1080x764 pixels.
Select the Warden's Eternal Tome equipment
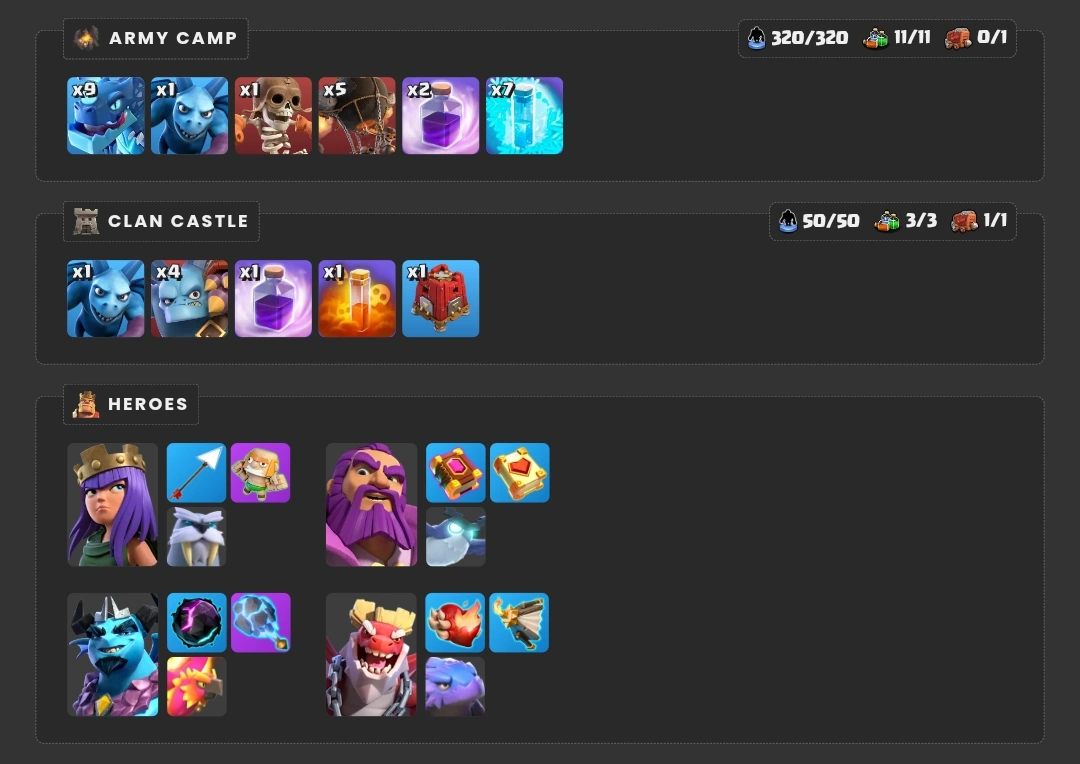point(455,473)
